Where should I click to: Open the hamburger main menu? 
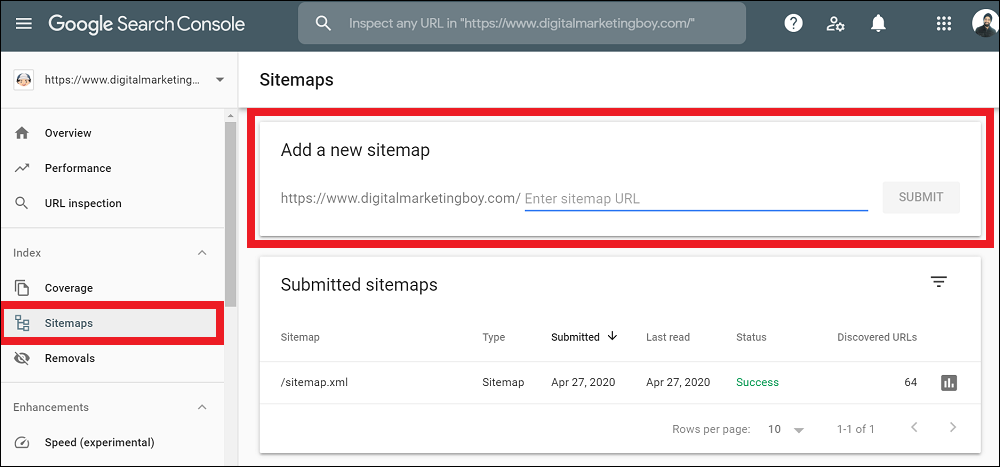pyautogui.click(x=24, y=24)
